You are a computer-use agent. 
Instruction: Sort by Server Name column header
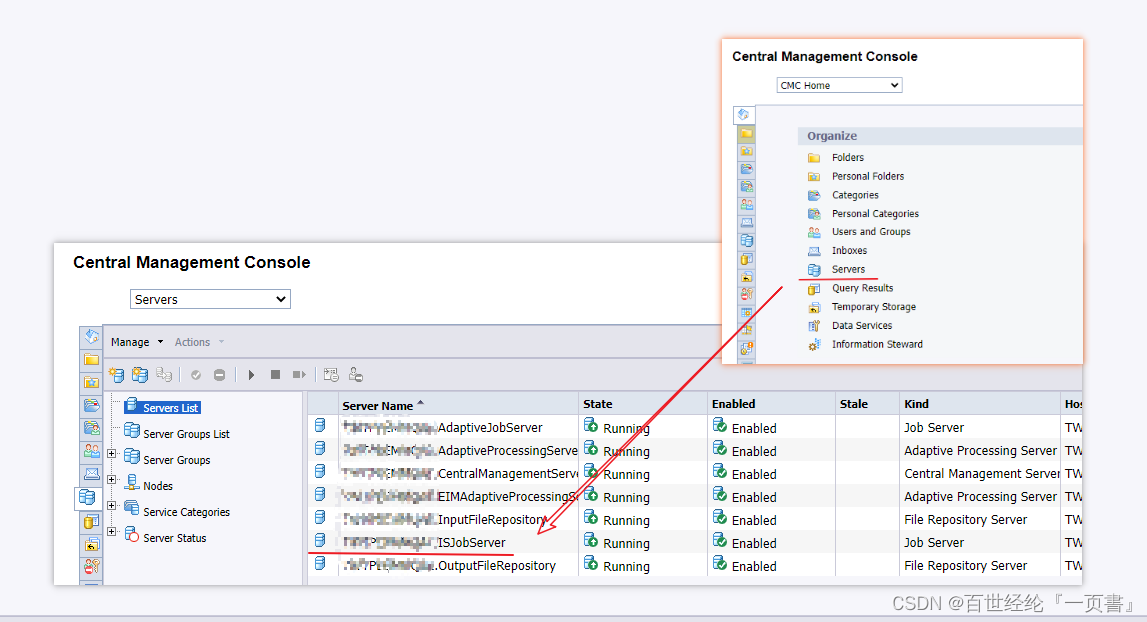click(x=377, y=405)
